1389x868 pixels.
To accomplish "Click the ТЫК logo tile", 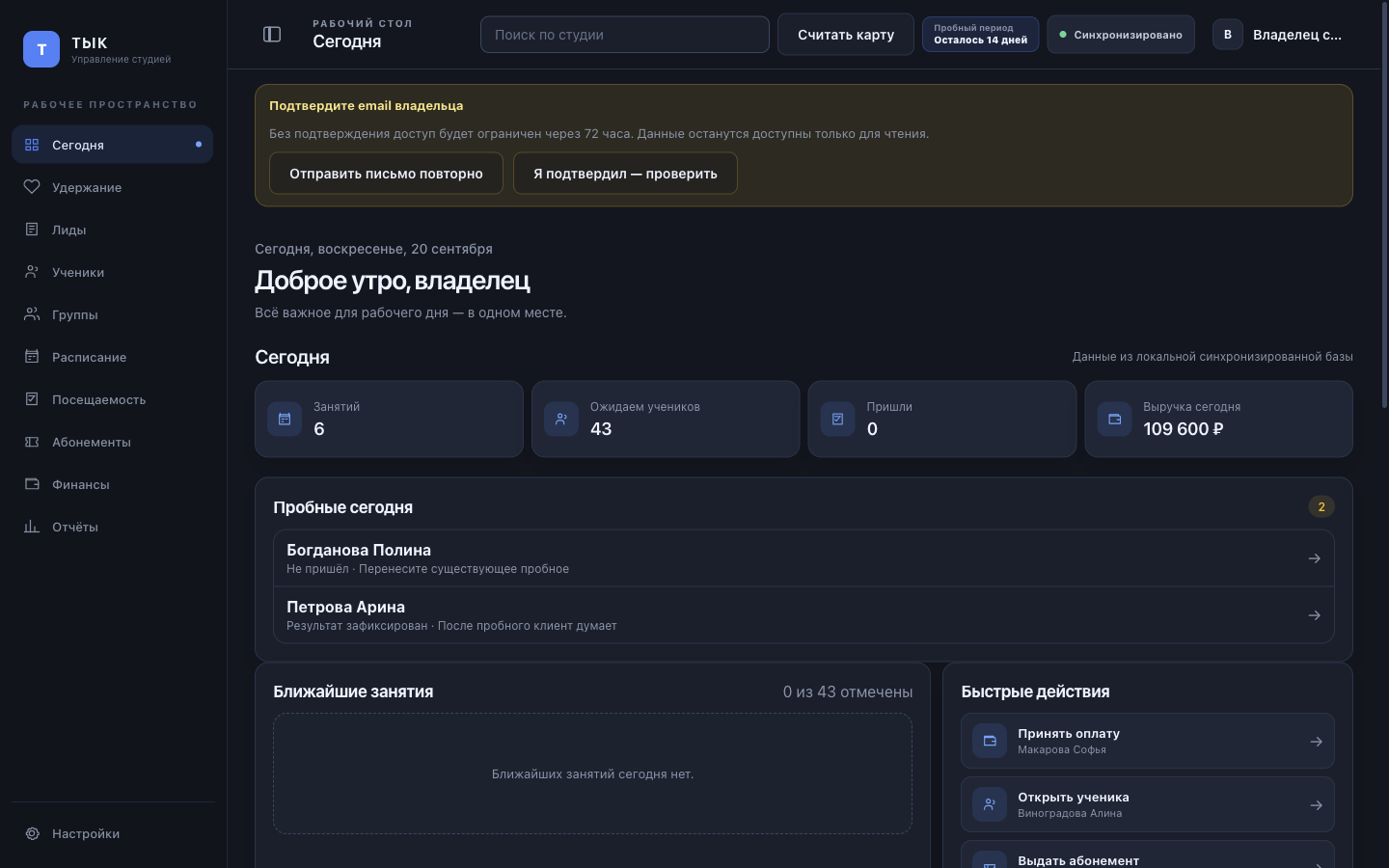I will tap(41, 49).
